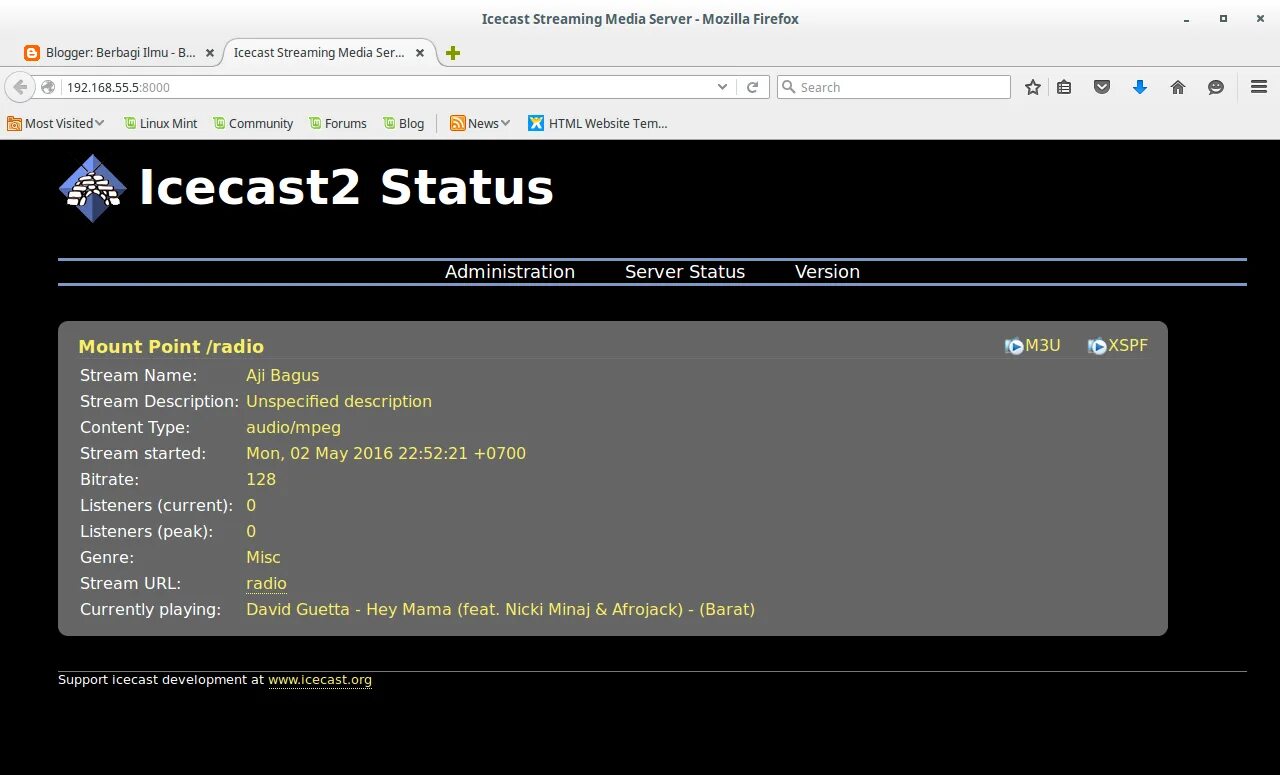Click the Mount Point /radio heading
1280x775 pixels.
tap(171, 347)
